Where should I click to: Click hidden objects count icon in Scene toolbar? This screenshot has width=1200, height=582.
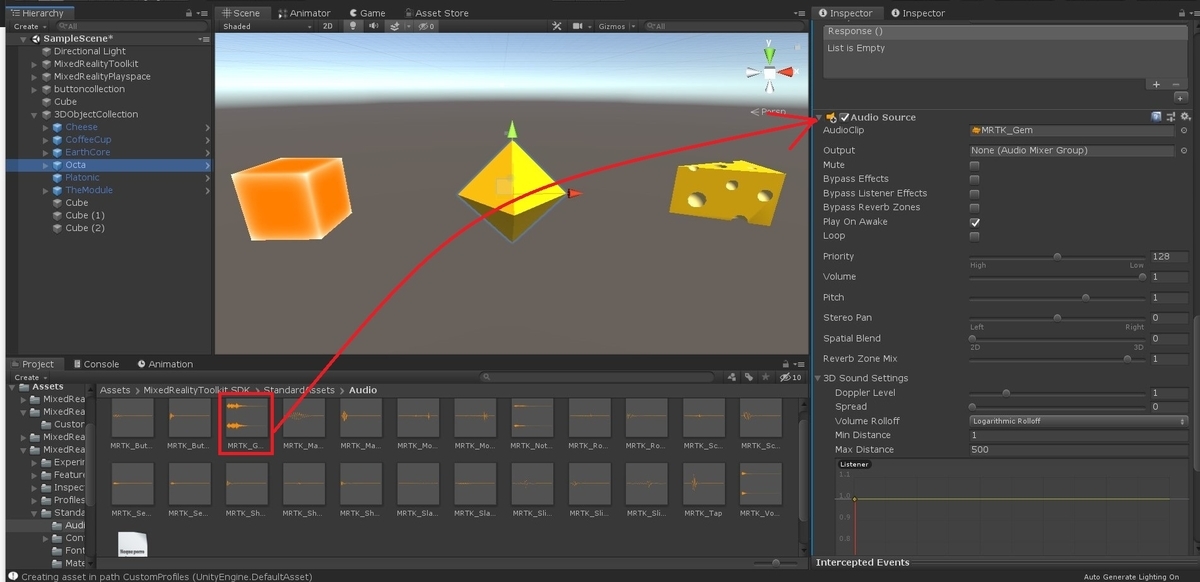pos(425,26)
